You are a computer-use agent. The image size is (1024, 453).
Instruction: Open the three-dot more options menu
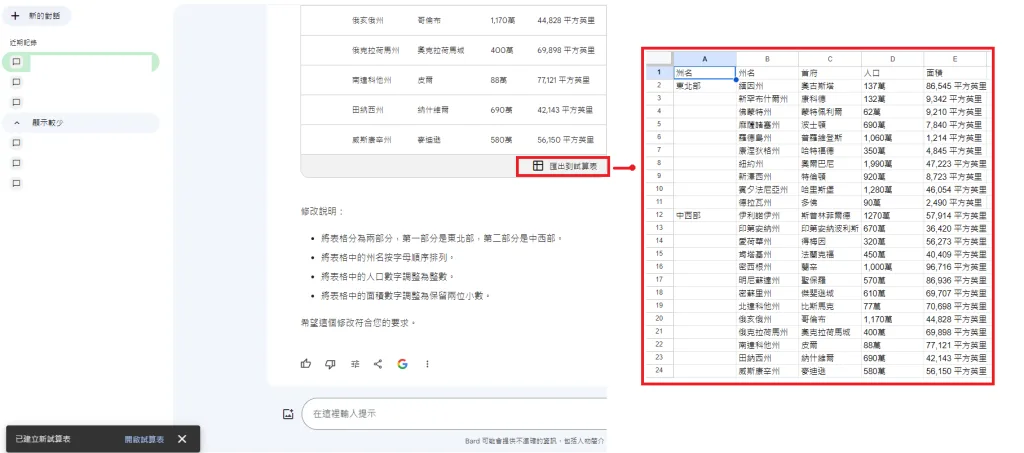(427, 364)
